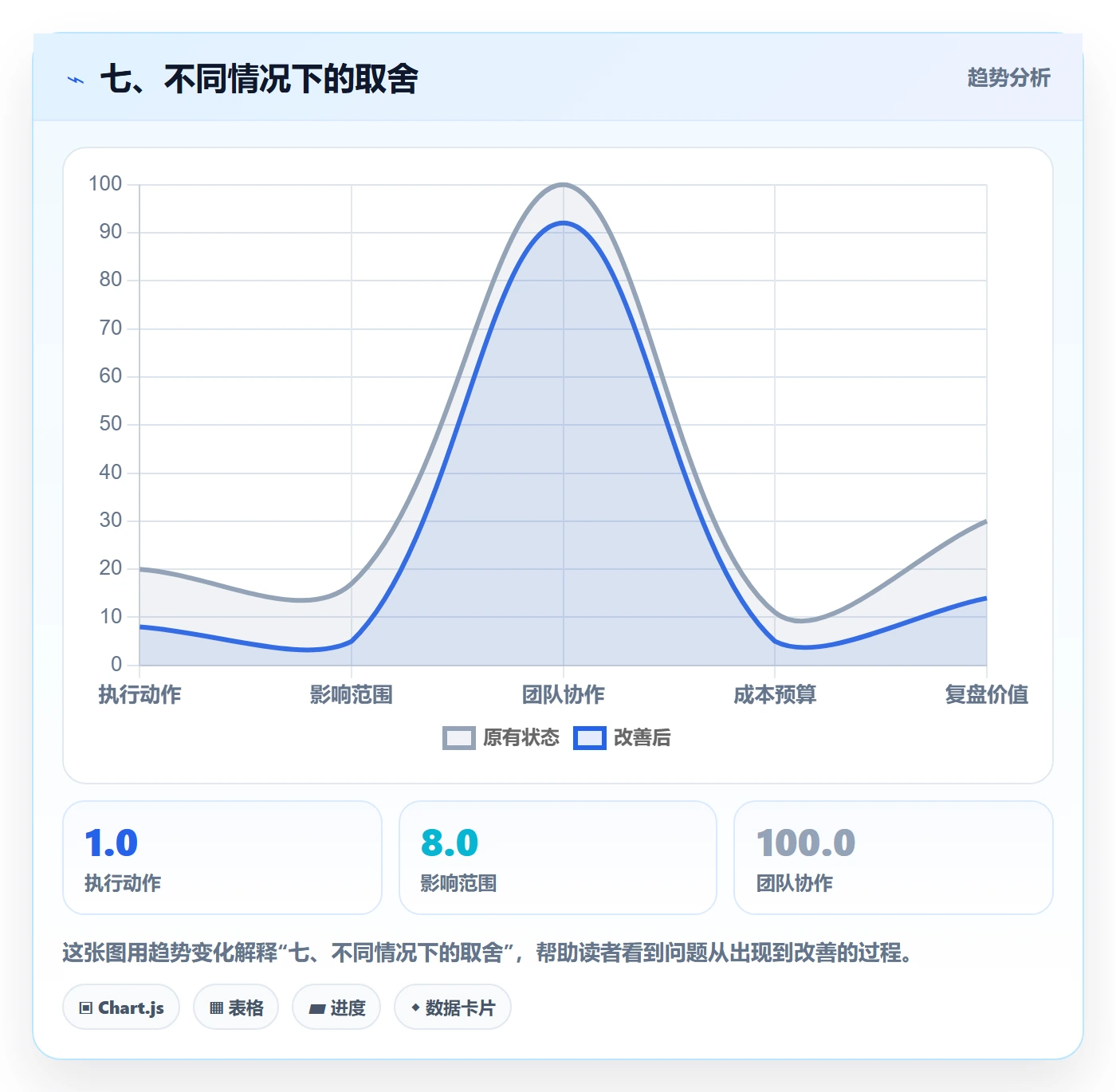Click the diamond icon in the 数据卡片 tag
The image size is (1116, 1092).
pyautogui.click(x=415, y=1008)
